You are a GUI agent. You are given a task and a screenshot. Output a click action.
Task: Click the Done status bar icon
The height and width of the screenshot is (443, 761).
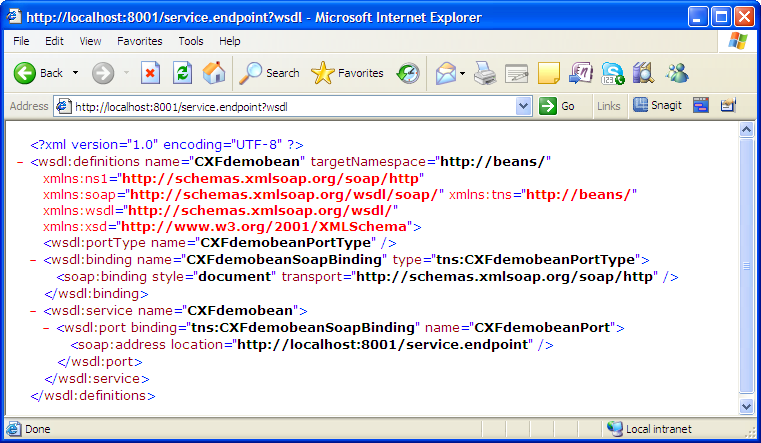tap(13, 429)
